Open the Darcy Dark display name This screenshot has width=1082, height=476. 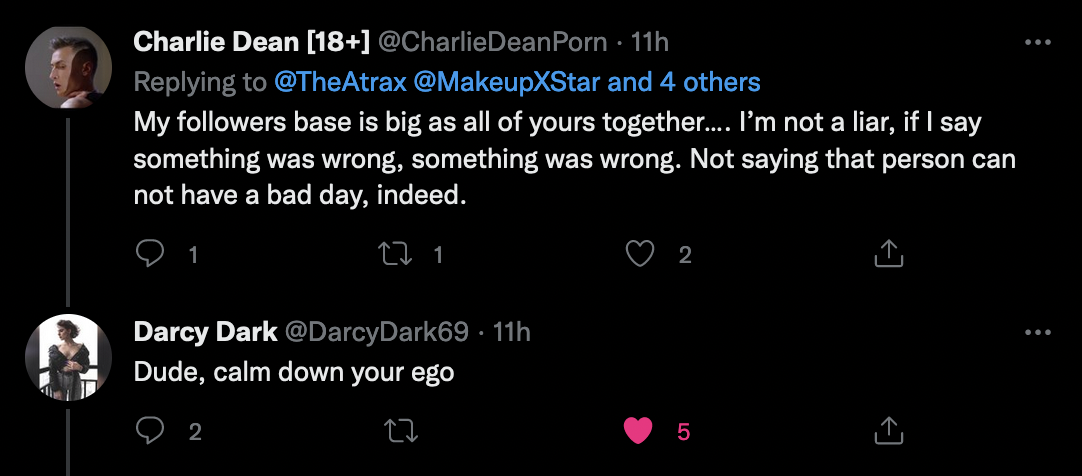(205, 333)
